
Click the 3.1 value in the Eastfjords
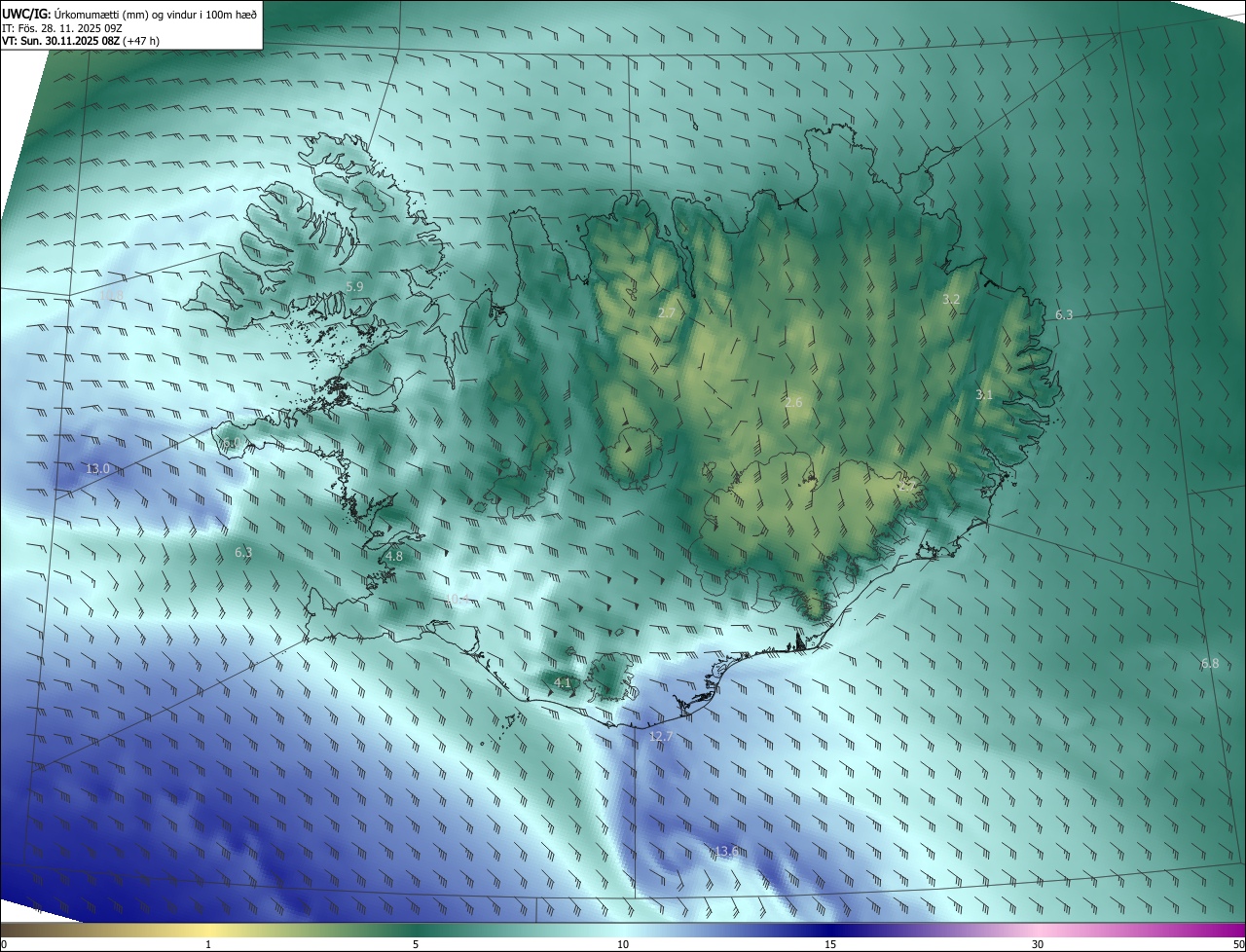pyautogui.click(x=984, y=395)
